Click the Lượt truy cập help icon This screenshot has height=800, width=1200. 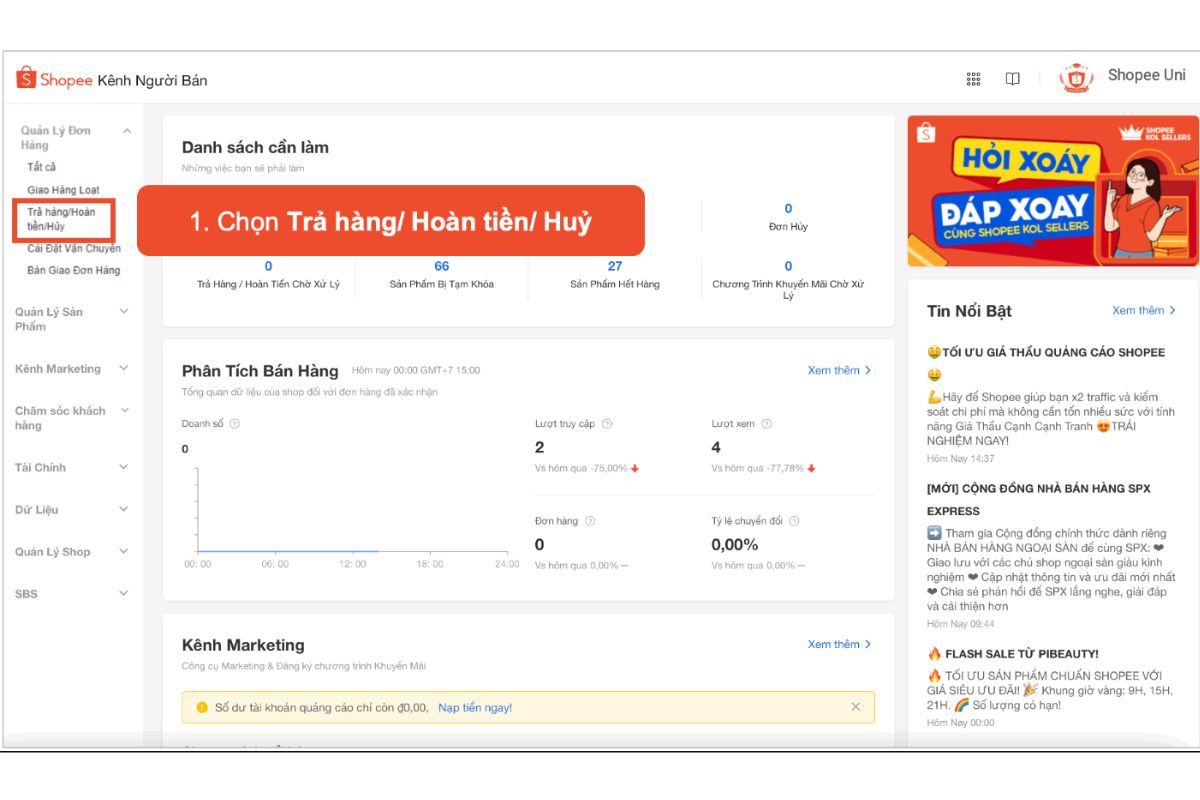pyautogui.click(x=607, y=424)
